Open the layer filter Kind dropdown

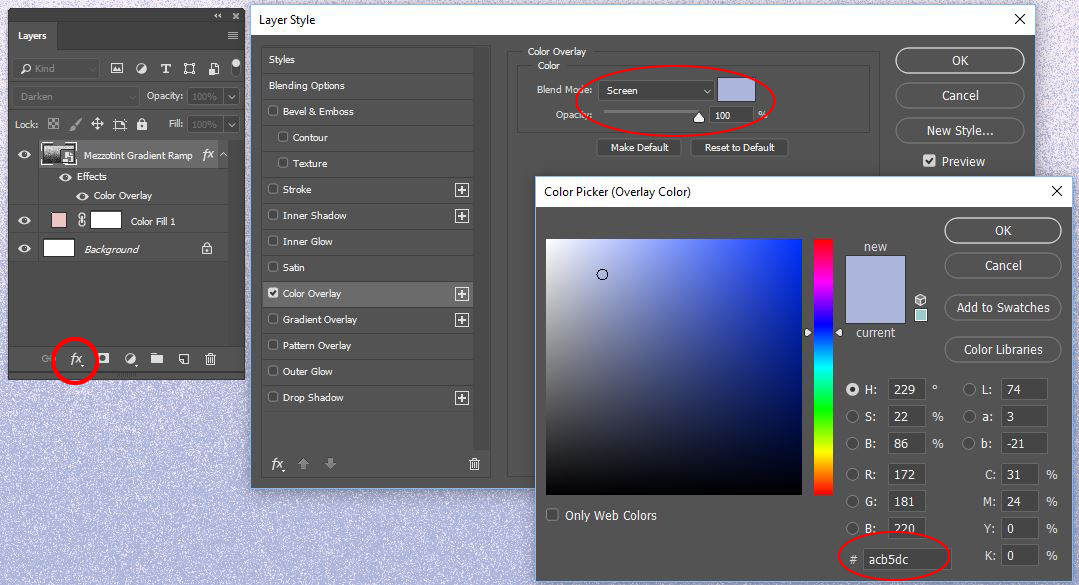pyautogui.click(x=58, y=69)
